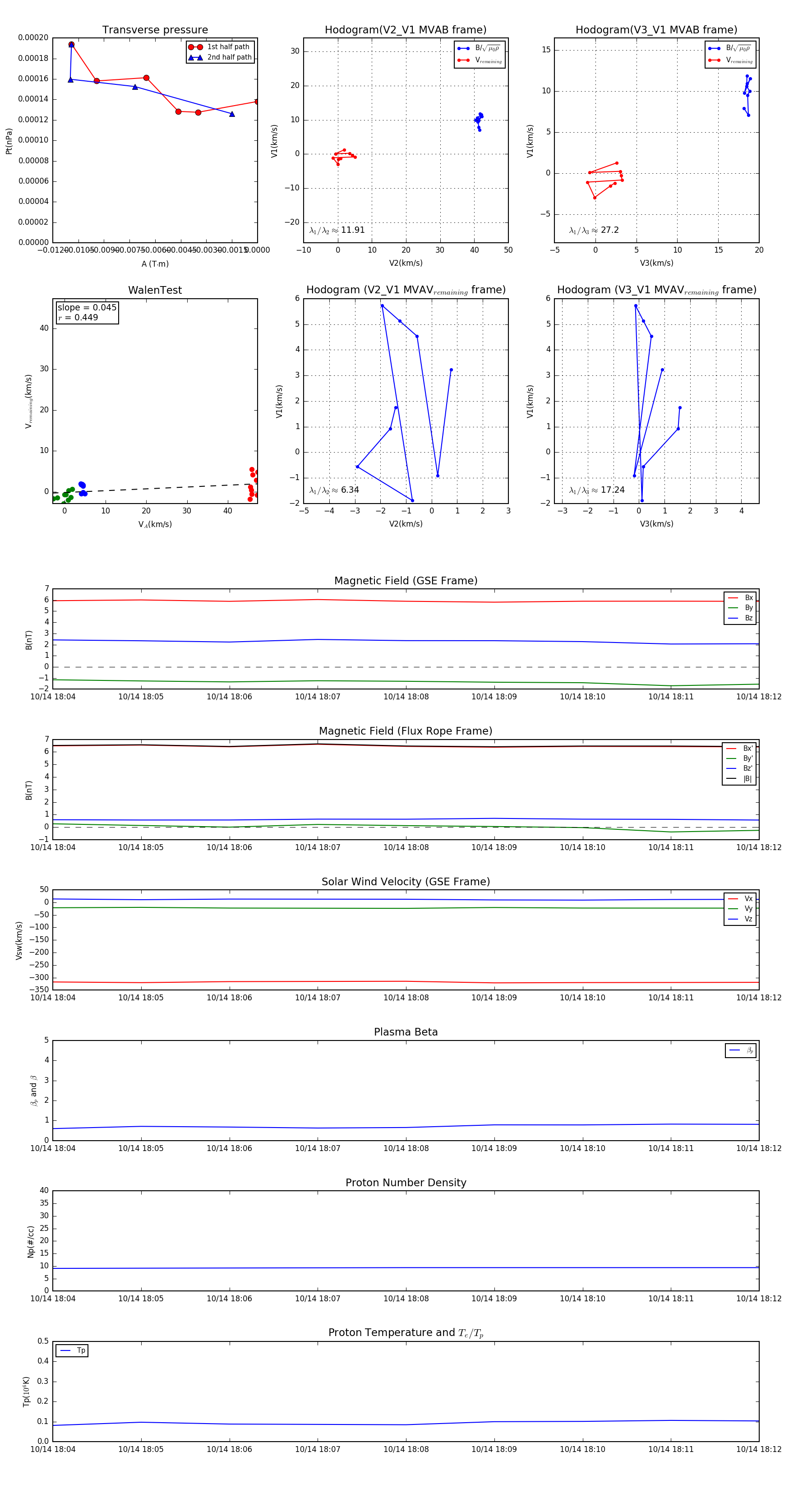
Task: Select the "Bz" legend entry in GSE plot
Action: tap(740, 618)
